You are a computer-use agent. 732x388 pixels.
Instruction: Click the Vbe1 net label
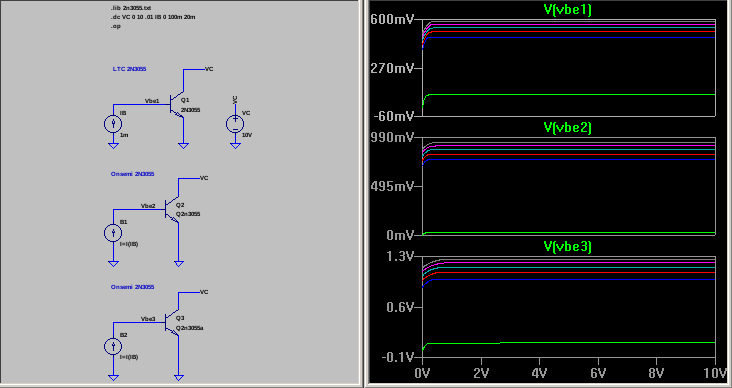(x=152, y=101)
